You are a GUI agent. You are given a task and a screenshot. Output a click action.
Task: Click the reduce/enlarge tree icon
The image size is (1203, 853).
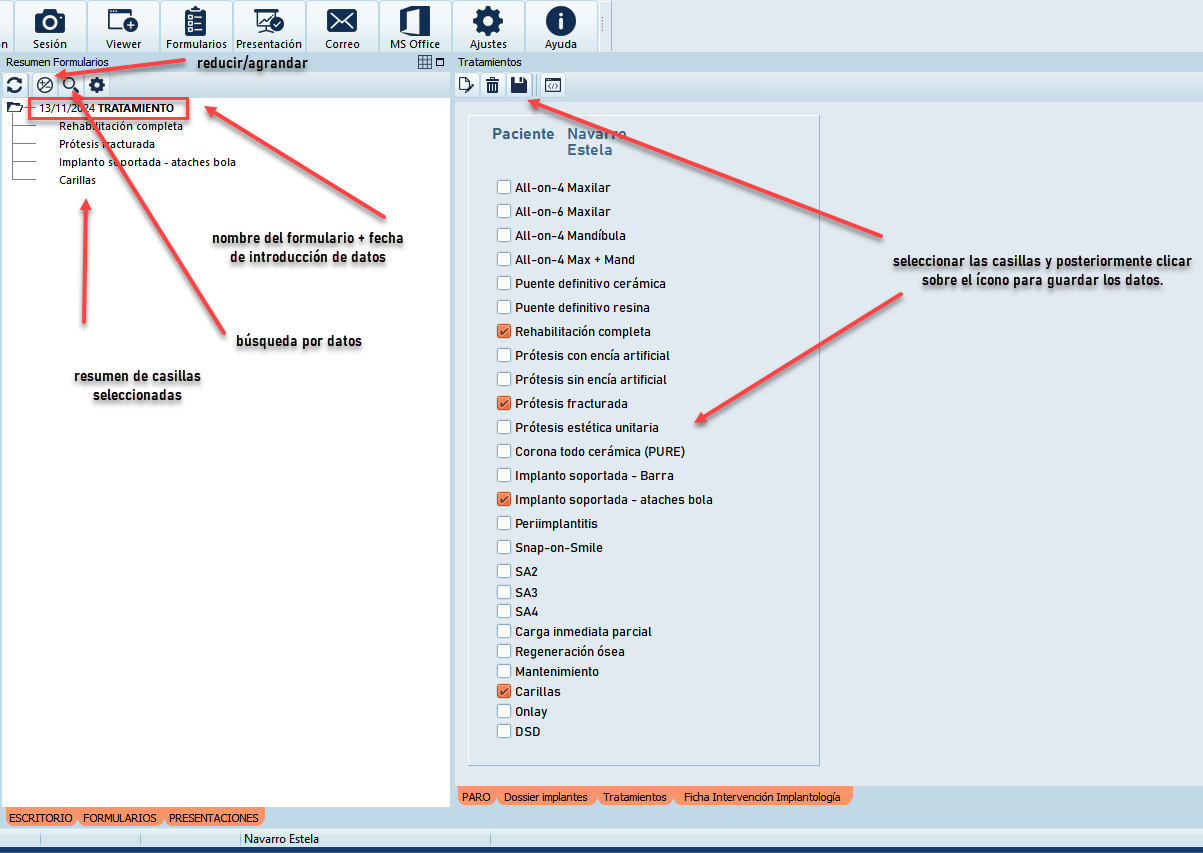click(x=44, y=85)
